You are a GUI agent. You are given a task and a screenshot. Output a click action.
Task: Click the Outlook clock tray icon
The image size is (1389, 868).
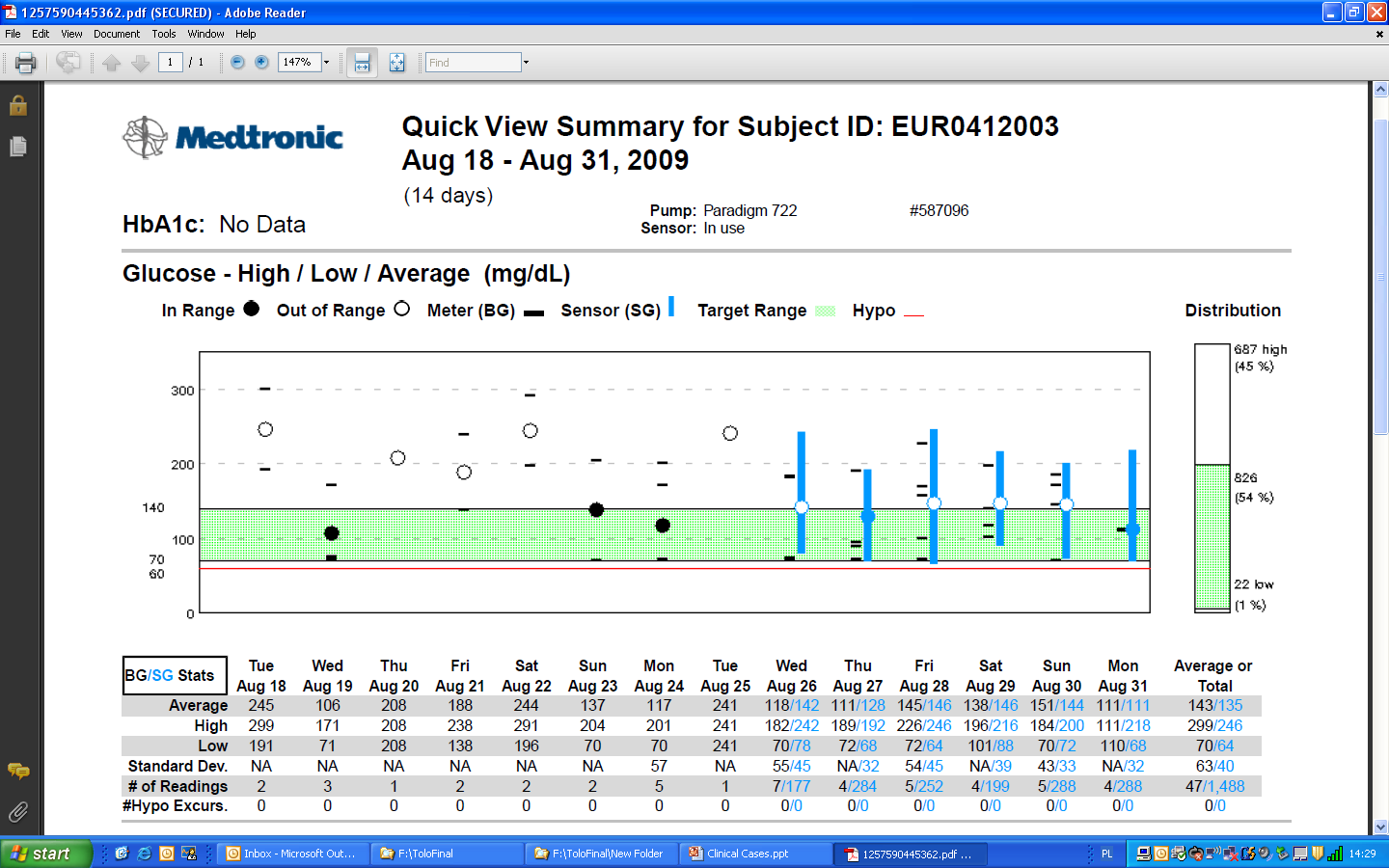(1161, 854)
